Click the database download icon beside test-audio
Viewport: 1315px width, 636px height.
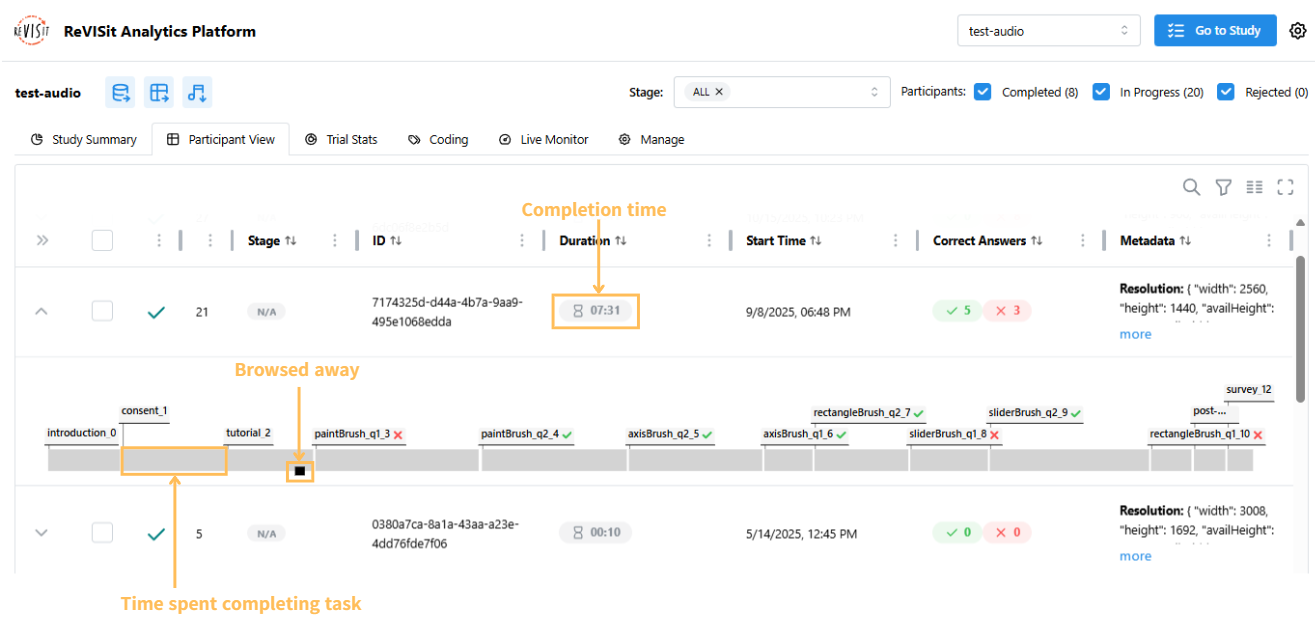click(121, 93)
